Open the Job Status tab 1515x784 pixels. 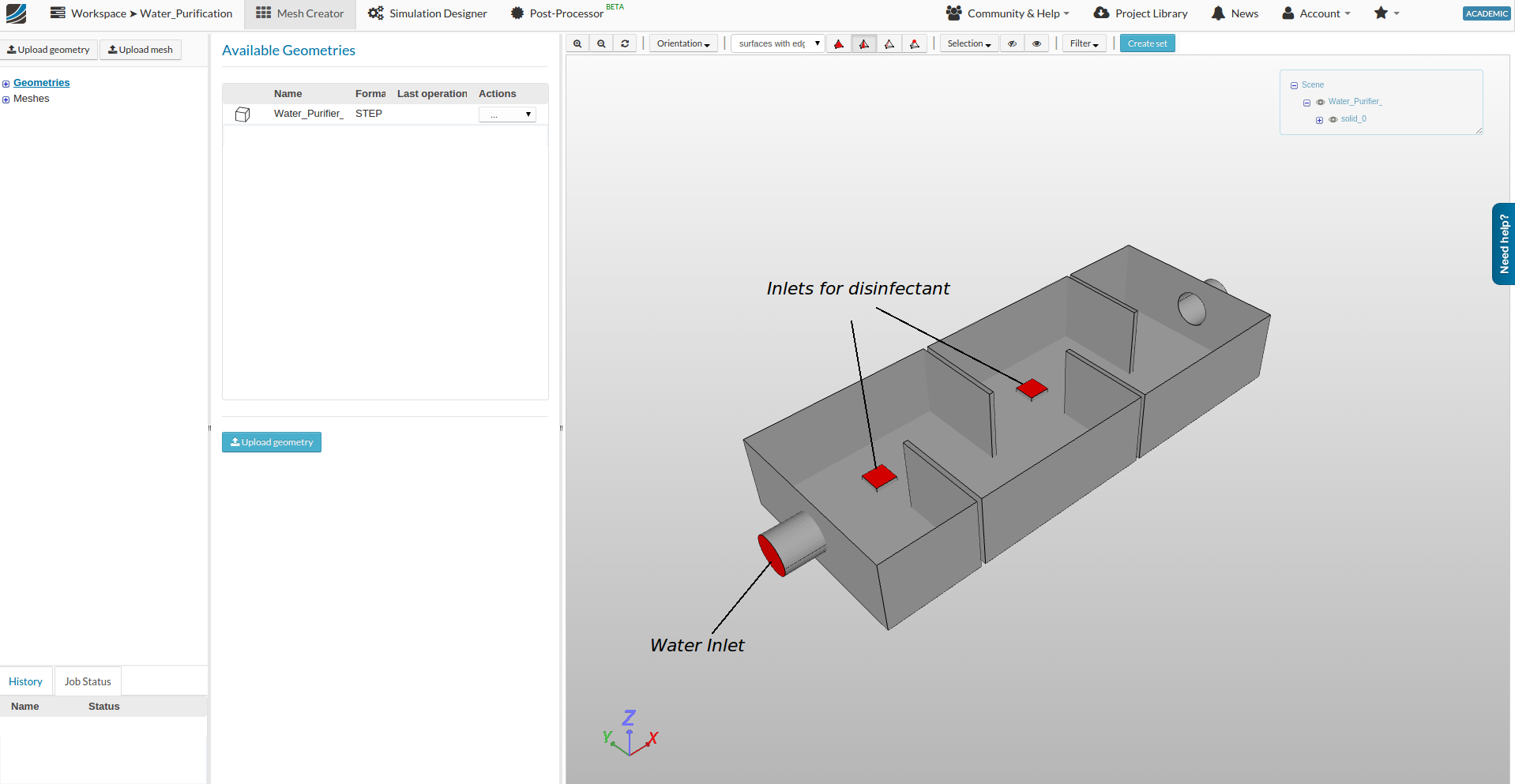[x=87, y=681]
